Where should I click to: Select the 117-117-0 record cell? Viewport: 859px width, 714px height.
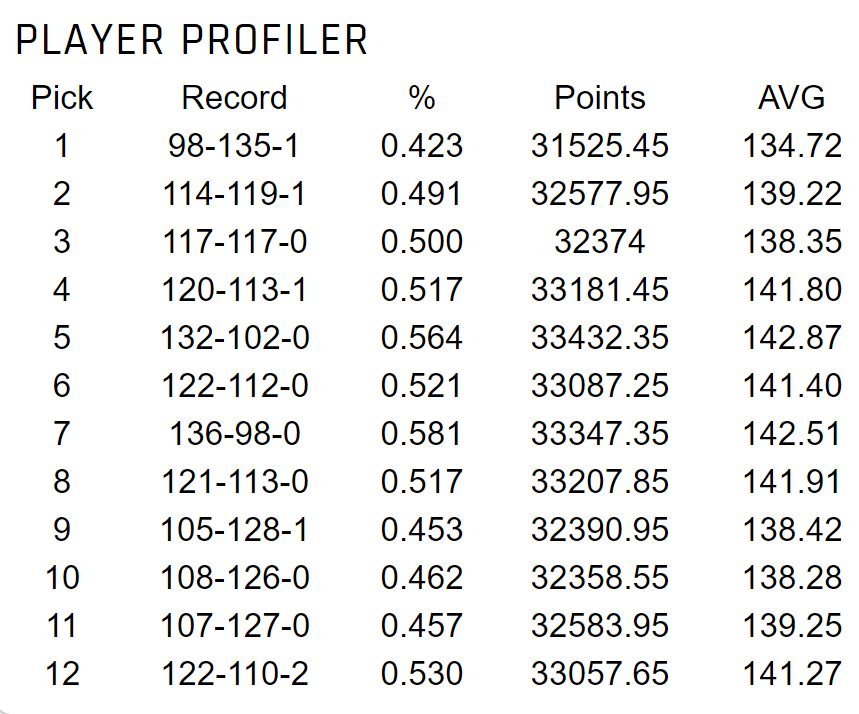234,242
